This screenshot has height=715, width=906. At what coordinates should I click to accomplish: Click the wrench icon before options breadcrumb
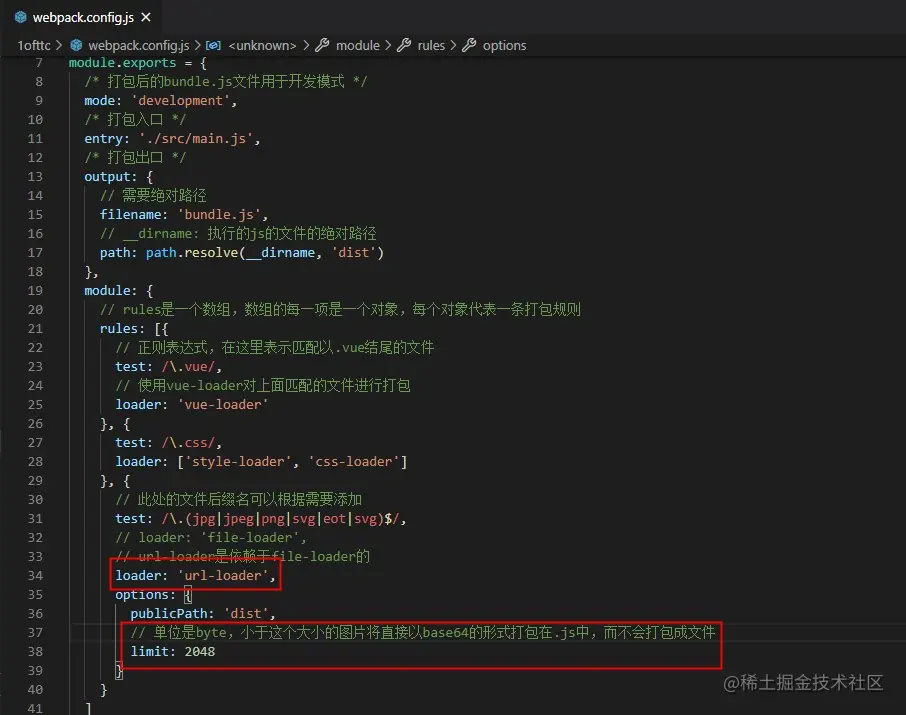(469, 45)
